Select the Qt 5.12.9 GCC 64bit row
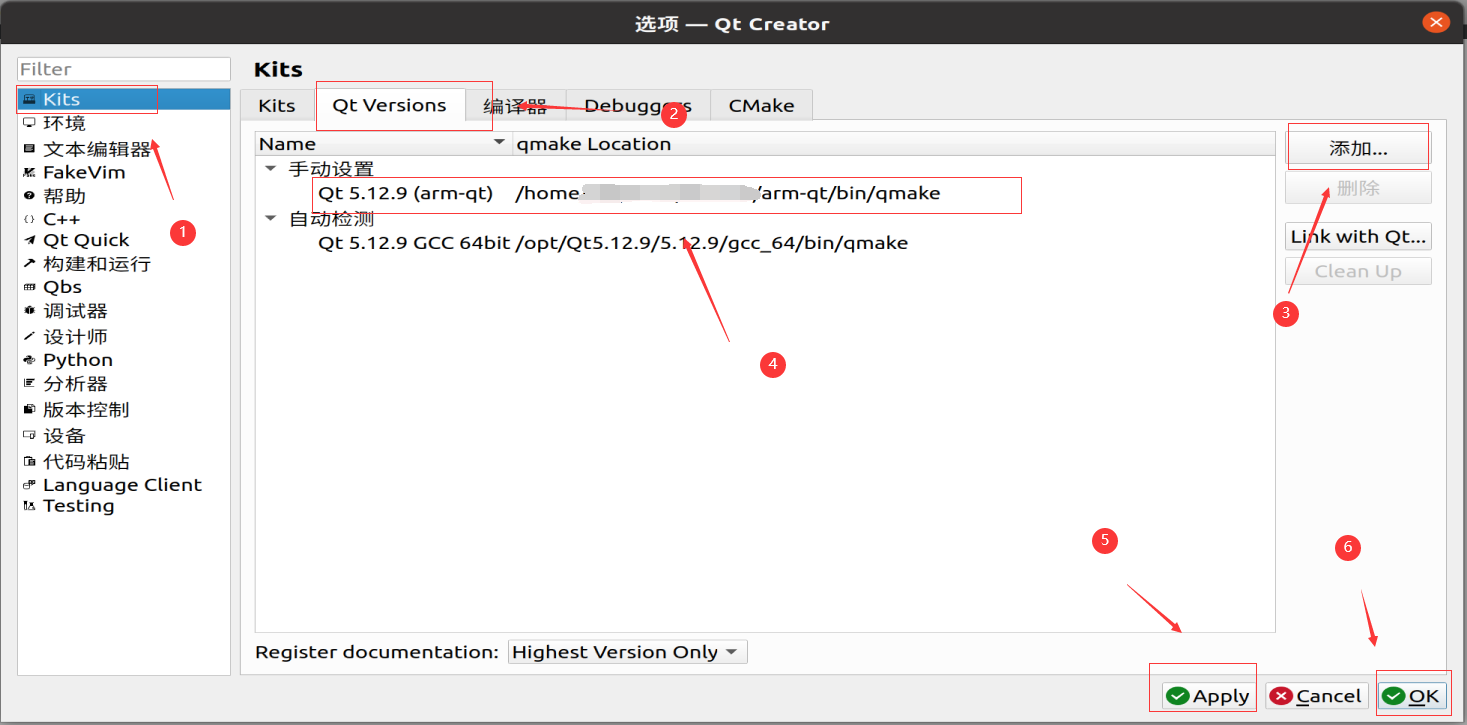 (765, 242)
